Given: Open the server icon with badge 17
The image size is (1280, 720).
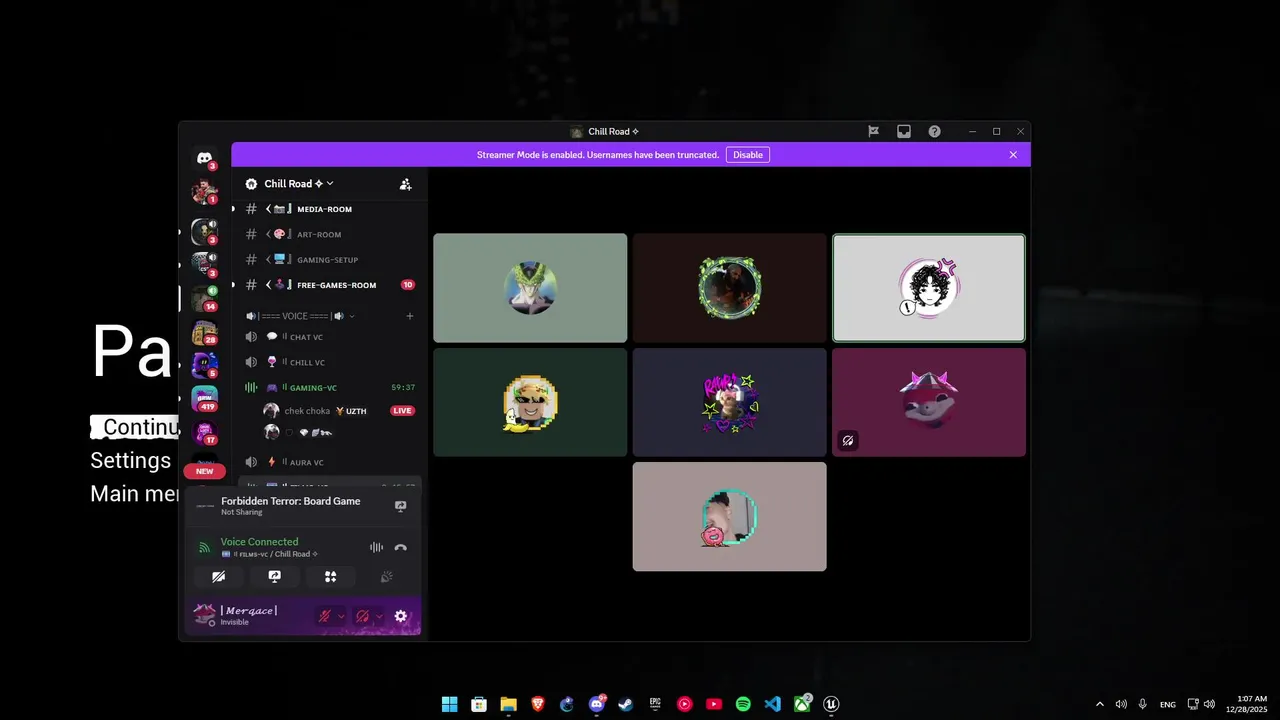Looking at the screenshot, I should coord(204,432).
